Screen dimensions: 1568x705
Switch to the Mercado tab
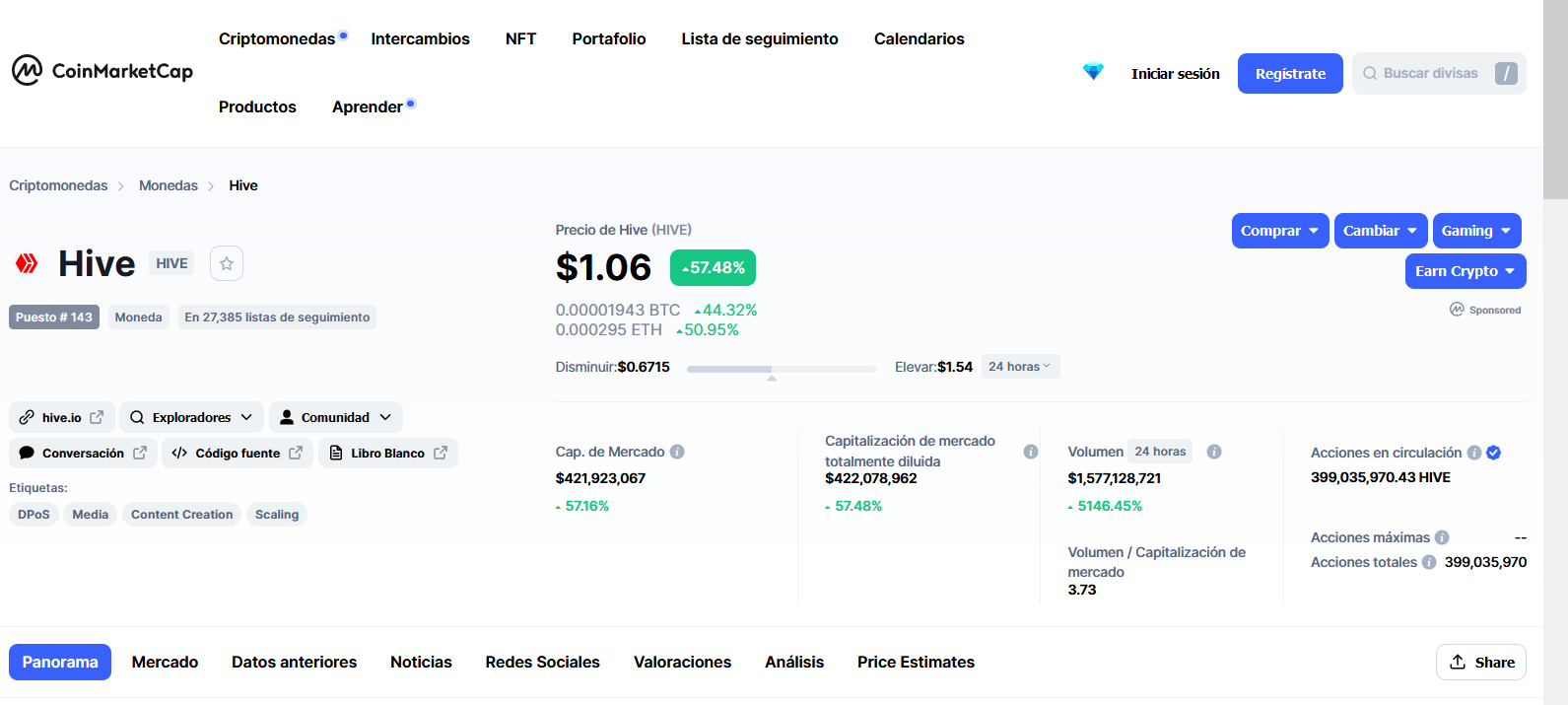click(166, 663)
